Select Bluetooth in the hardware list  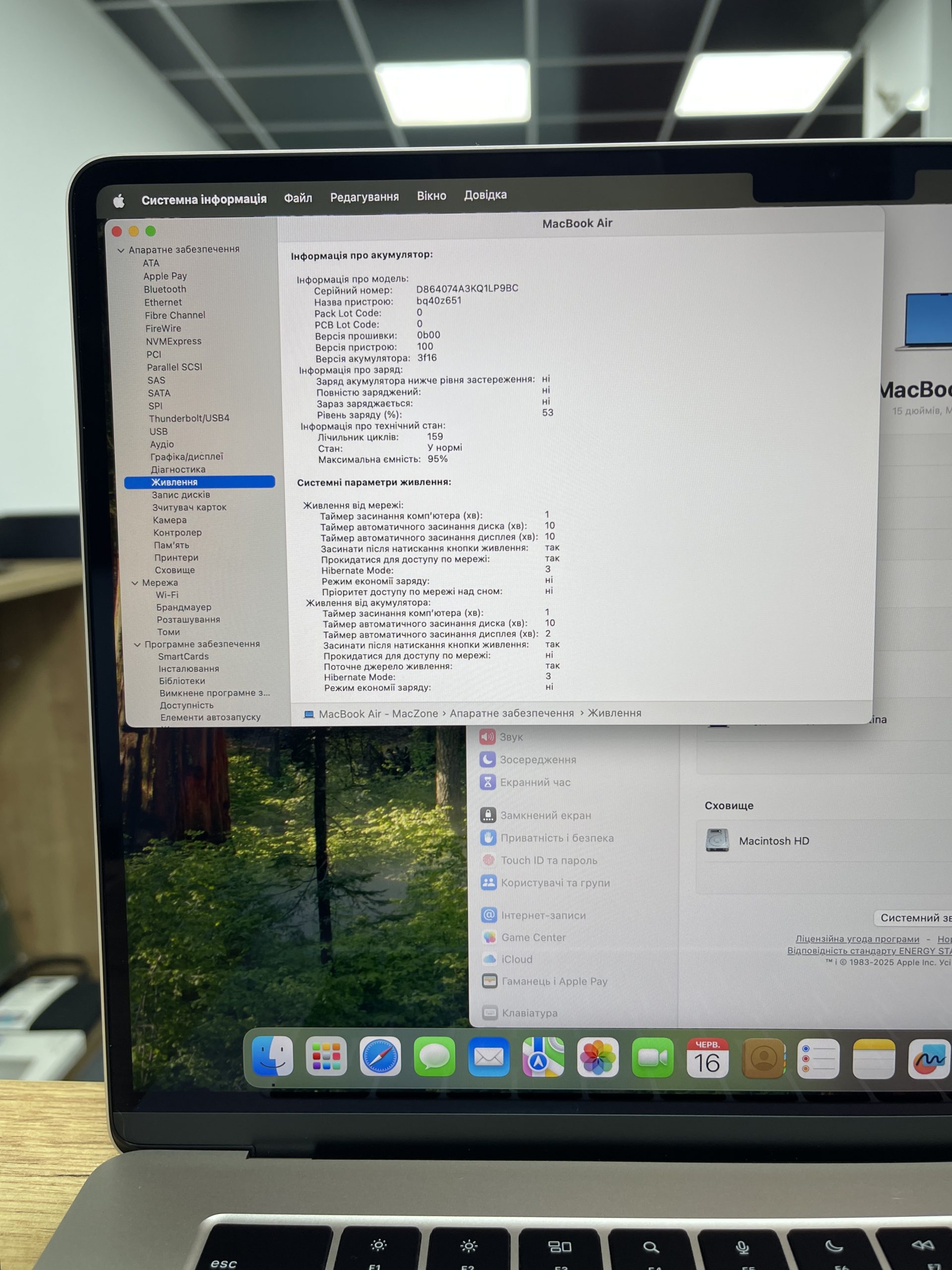[x=165, y=289]
